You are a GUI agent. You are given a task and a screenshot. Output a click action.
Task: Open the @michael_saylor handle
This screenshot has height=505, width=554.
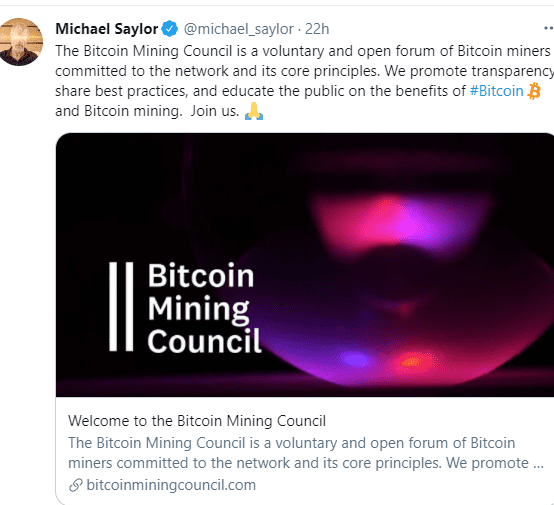point(238,29)
